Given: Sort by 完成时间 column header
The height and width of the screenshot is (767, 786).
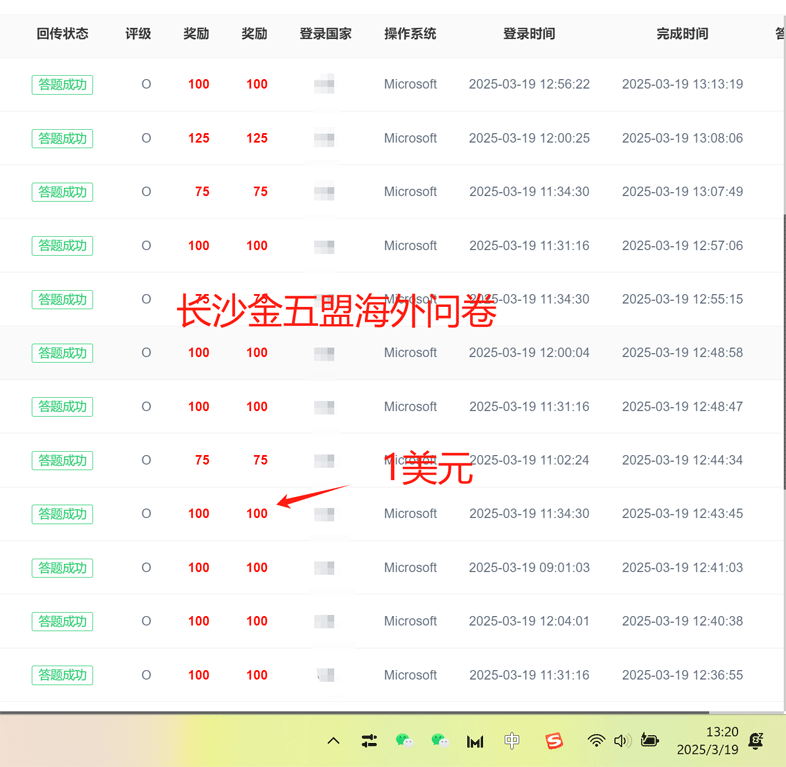Looking at the screenshot, I should pyautogui.click(x=682, y=34).
